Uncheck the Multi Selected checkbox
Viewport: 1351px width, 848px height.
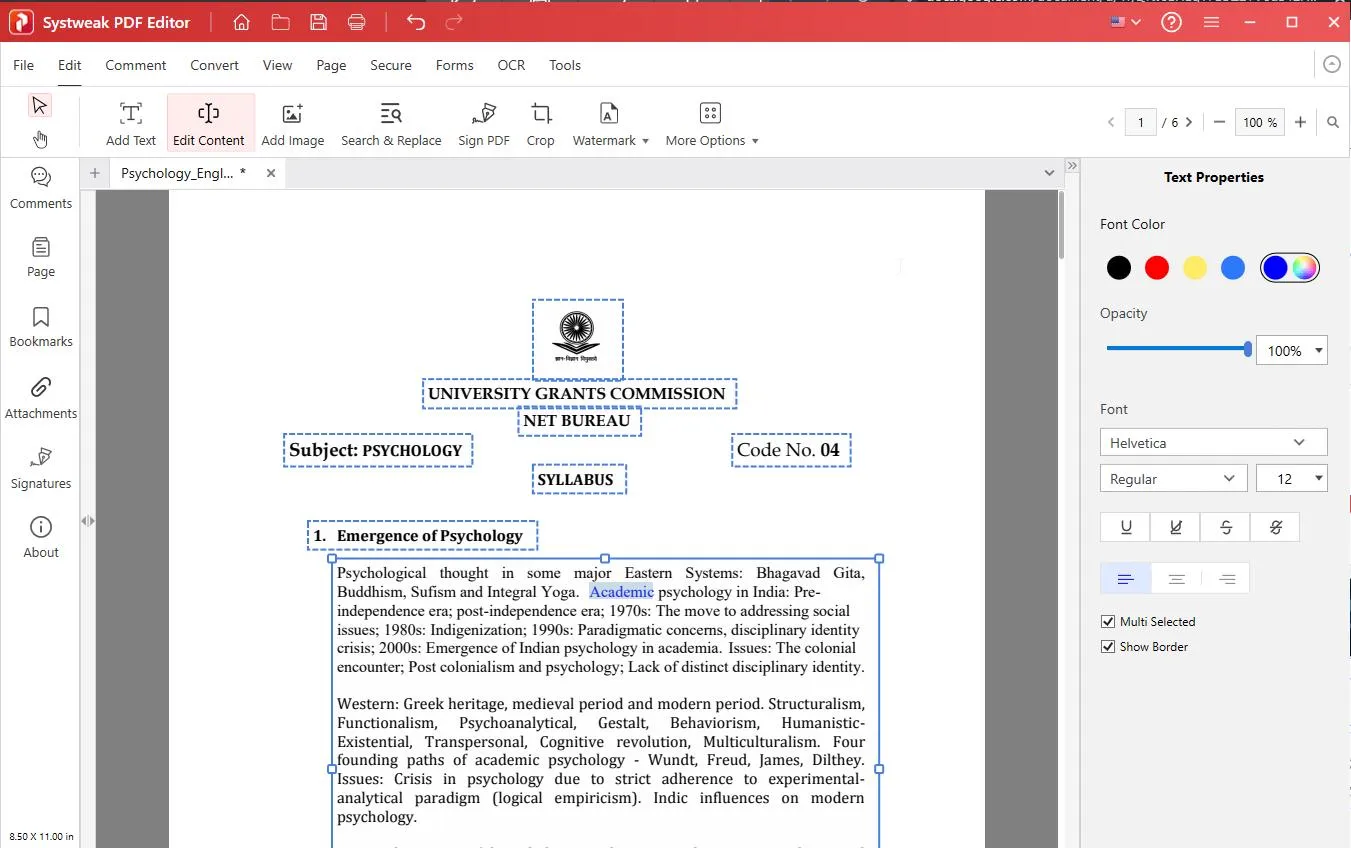1107,621
